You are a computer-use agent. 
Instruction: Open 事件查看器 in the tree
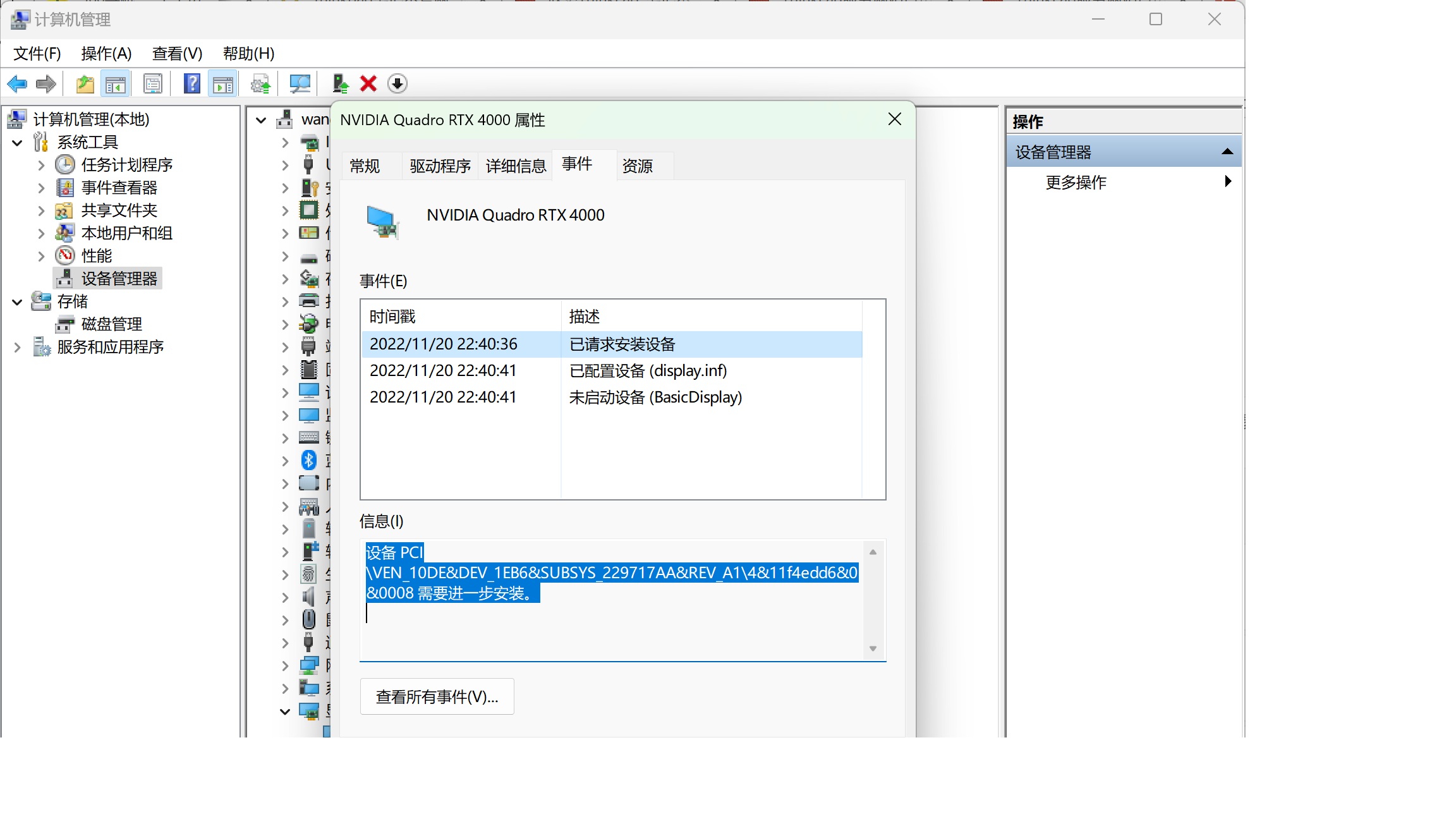pyautogui.click(x=119, y=188)
